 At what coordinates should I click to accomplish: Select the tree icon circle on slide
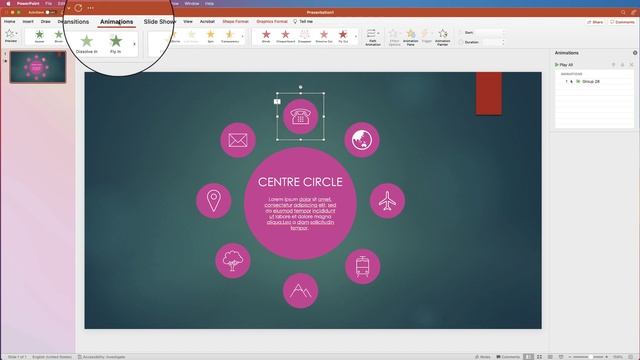click(x=233, y=261)
